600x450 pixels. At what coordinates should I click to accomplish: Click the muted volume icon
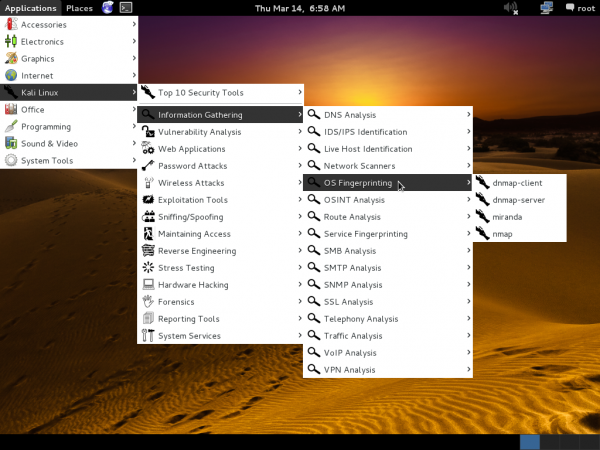pos(511,8)
